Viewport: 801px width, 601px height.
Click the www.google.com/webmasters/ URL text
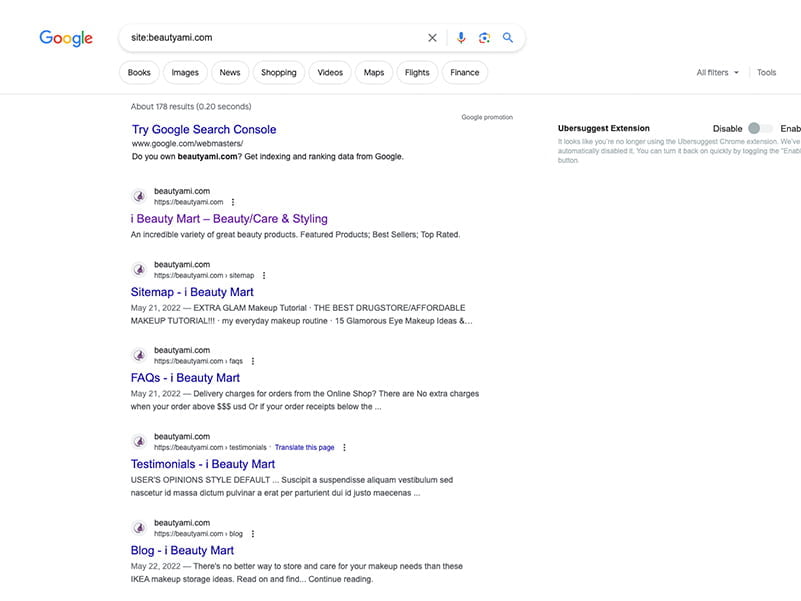click(x=187, y=144)
